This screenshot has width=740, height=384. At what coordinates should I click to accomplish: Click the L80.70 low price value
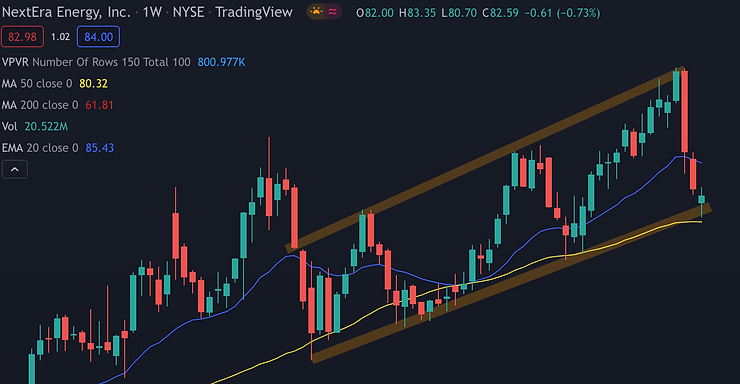pos(459,13)
